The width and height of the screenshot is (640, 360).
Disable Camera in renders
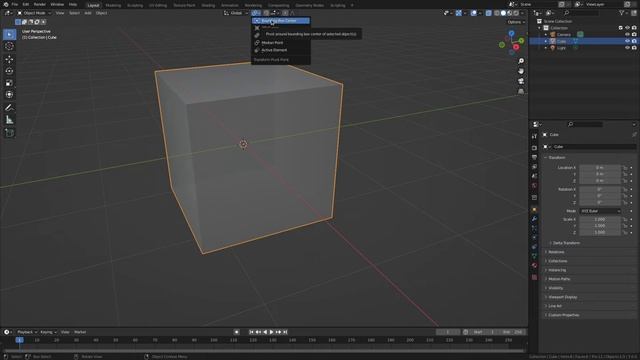pos(634,35)
